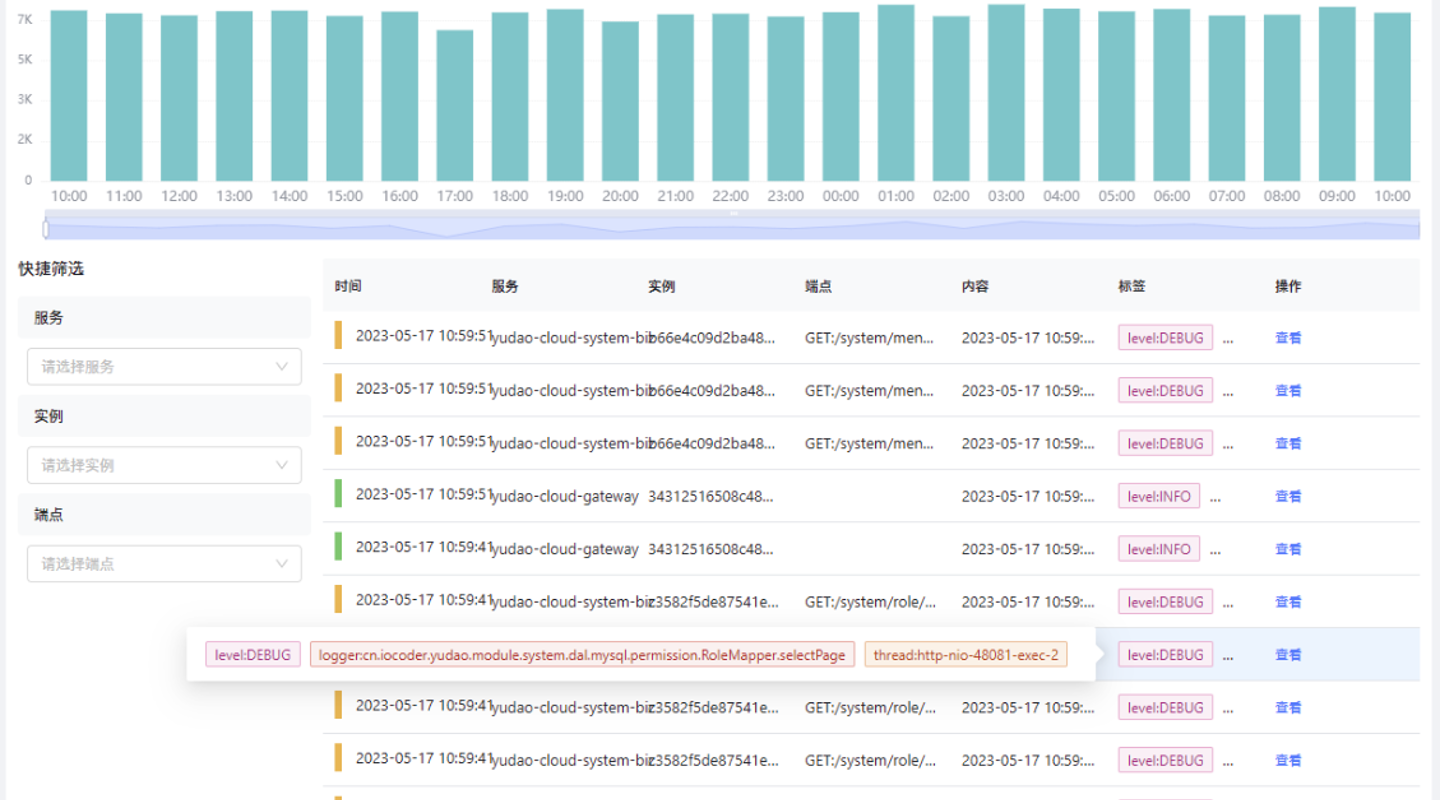Click the 23:00 axis label
This screenshot has height=800, width=1440.
pos(786,196)
